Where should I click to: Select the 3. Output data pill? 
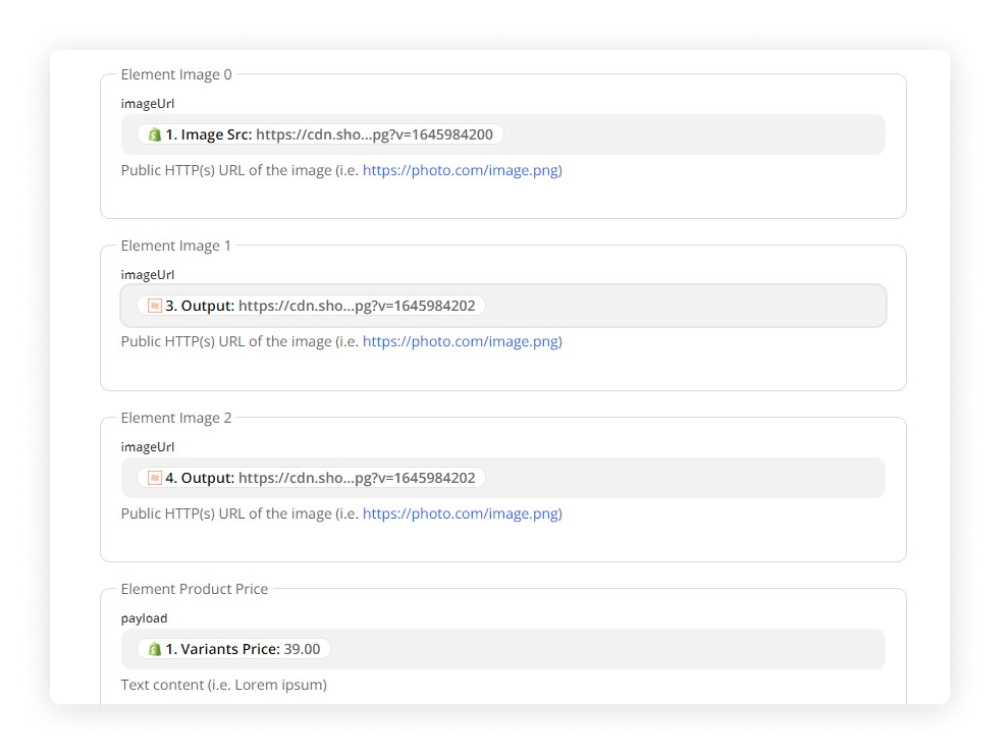[311, 306]
